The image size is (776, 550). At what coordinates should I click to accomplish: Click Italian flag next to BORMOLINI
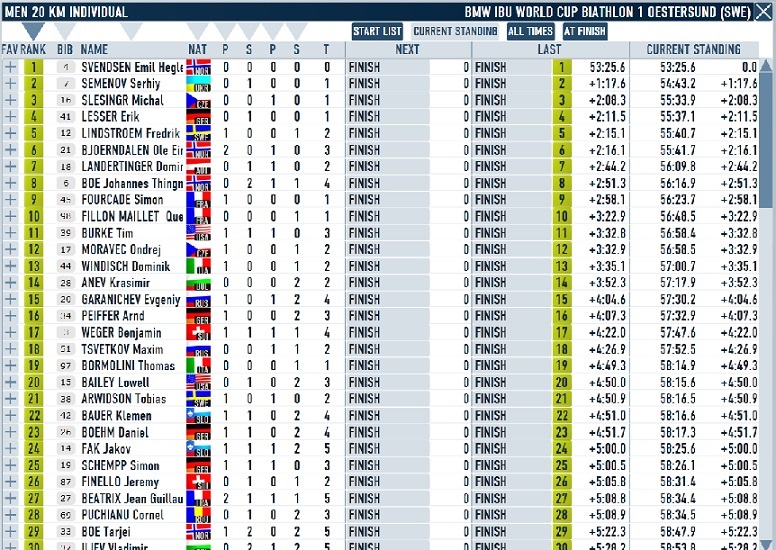pyautogui.click(x=198, y=365)
